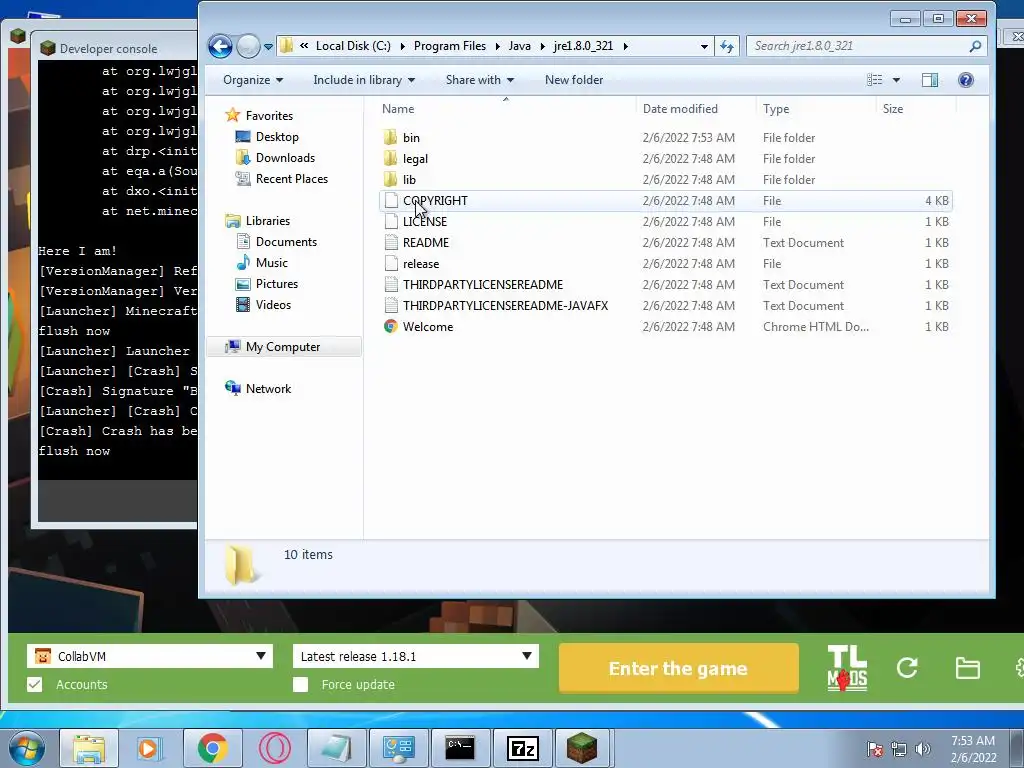Expand the view options dropdown arrow
The height and width of the screenshot is (768, 1024).
point(897,80)
